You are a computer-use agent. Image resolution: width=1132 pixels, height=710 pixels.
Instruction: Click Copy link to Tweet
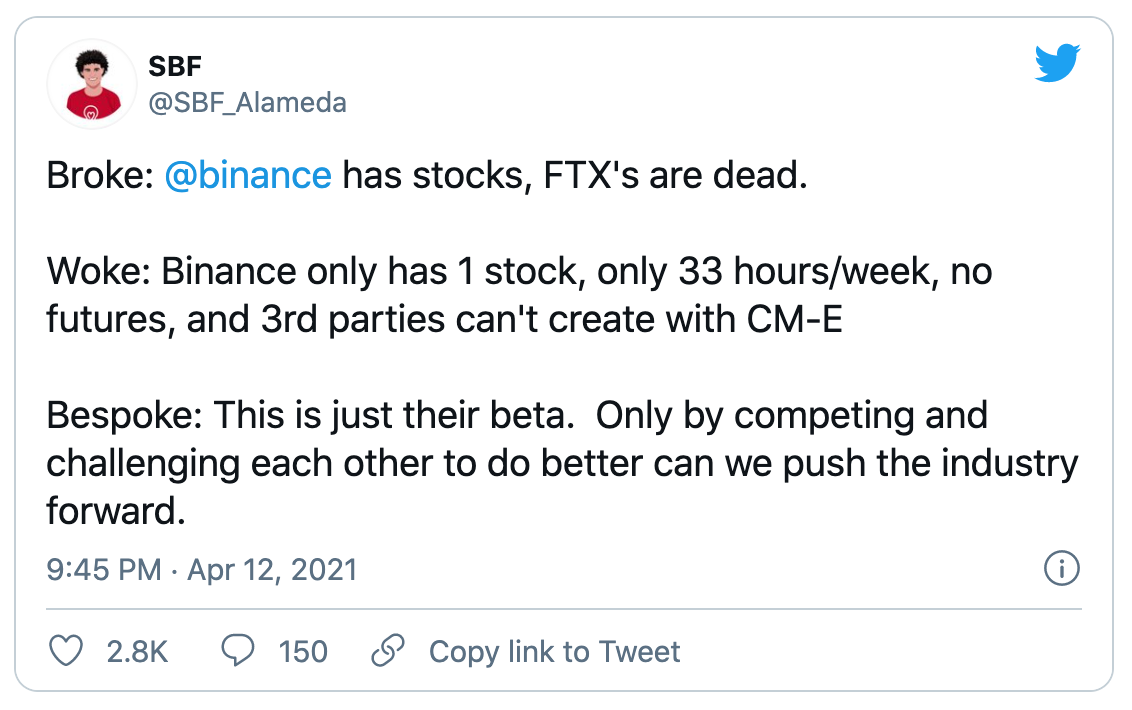(x=554, y=651)
